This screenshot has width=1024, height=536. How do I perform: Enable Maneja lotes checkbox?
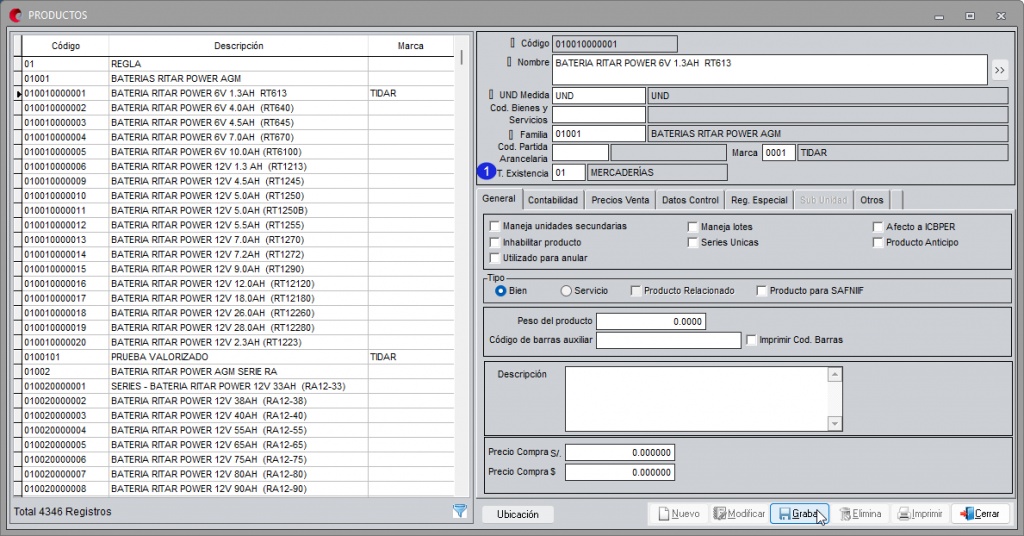(693, 227)
